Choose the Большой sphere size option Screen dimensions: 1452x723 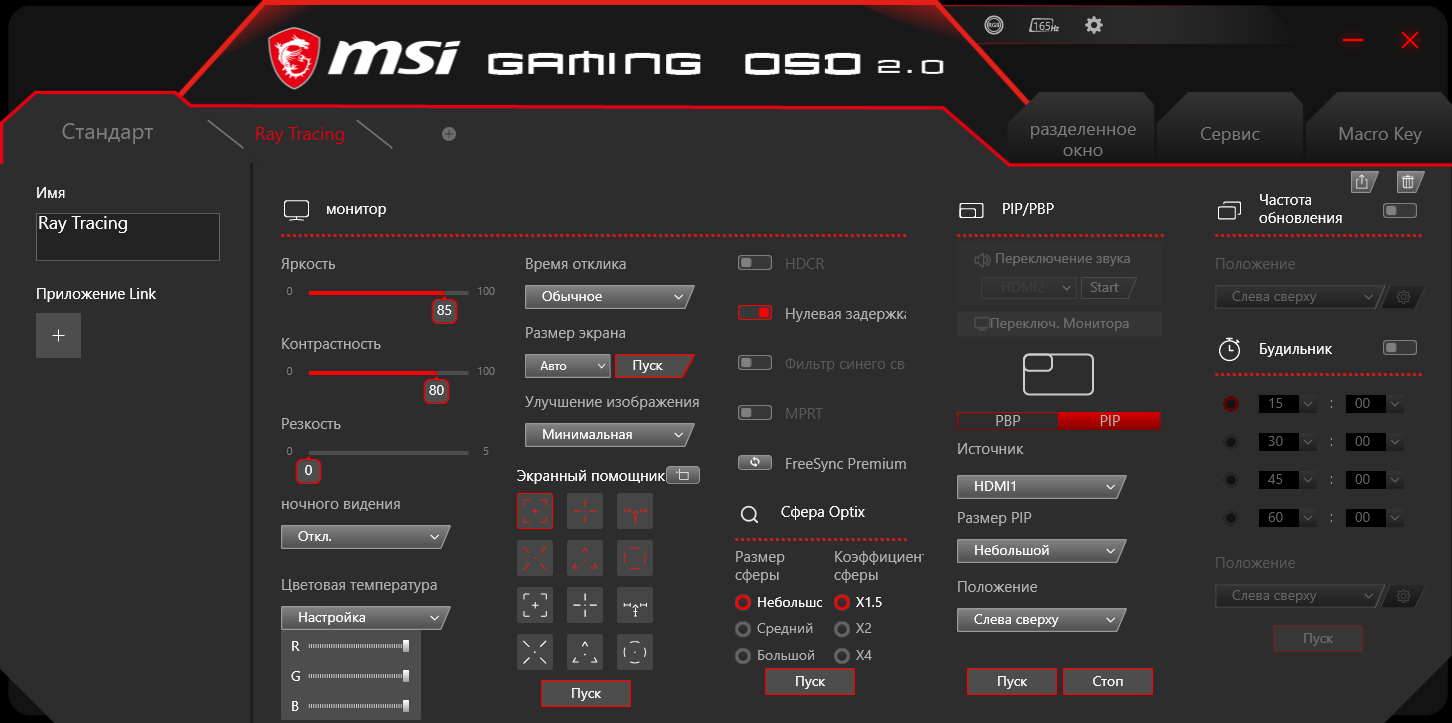coord(743,656)
